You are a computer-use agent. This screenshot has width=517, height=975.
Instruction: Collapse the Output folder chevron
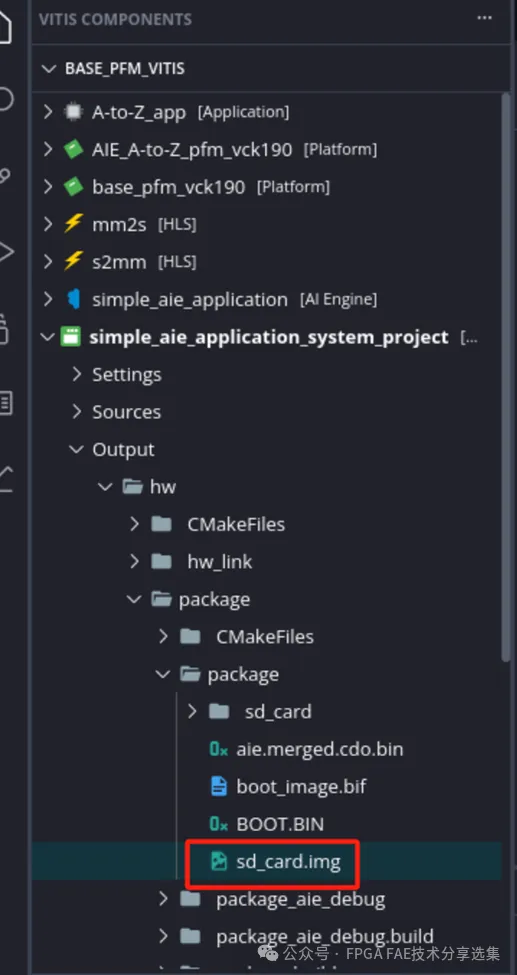pos(77,449)
